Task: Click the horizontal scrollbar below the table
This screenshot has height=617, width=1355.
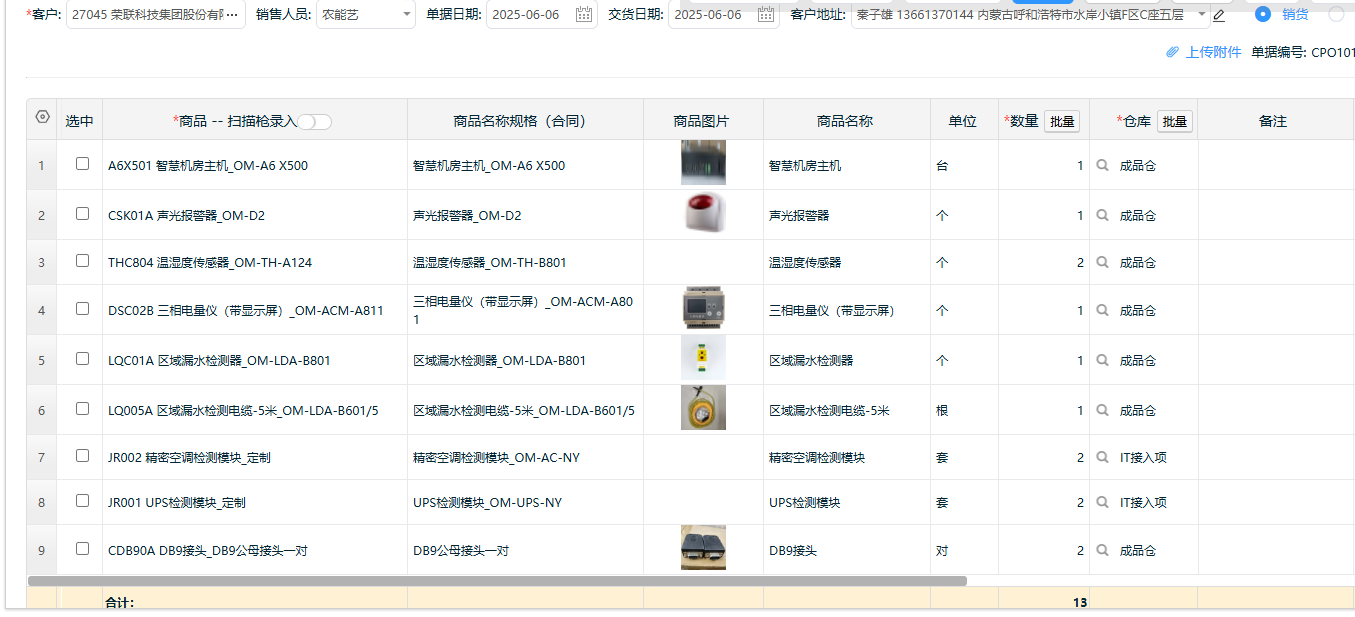Action: [497, 580]
